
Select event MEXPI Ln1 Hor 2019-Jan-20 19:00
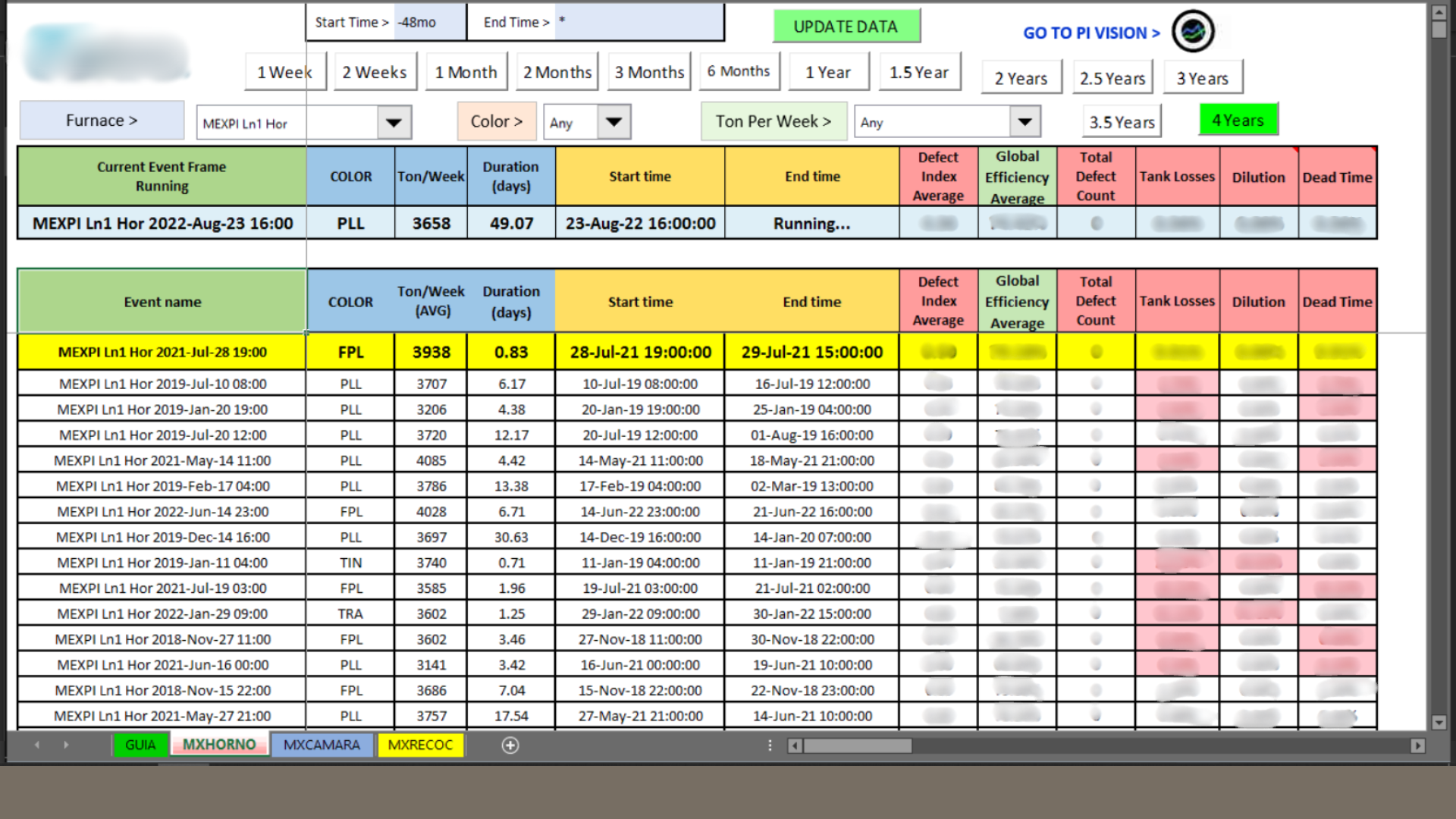[x=162, y=409]
